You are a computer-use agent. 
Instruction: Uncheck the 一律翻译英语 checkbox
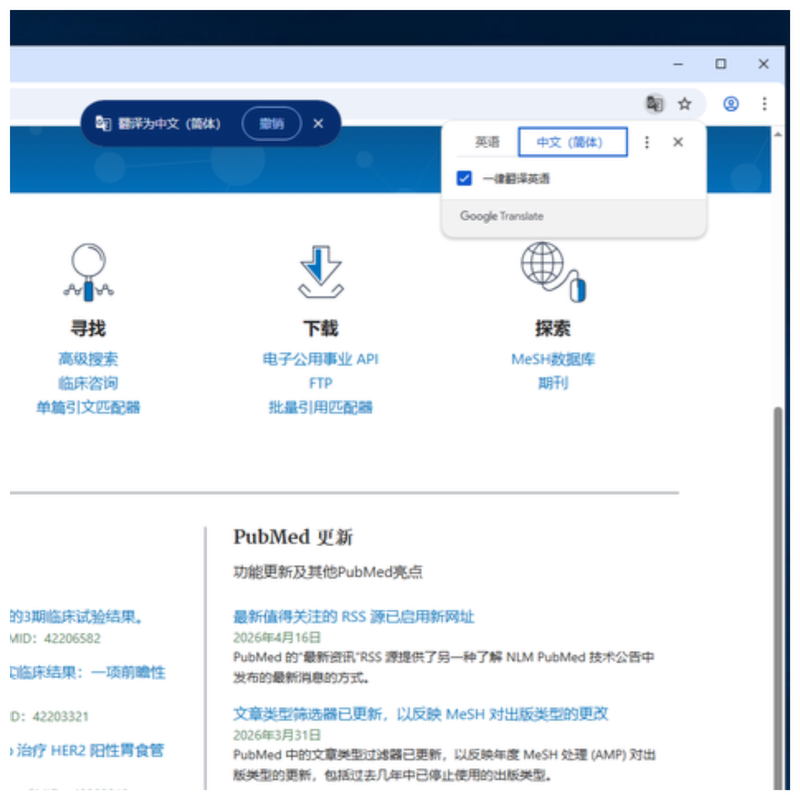pos(464,179)
